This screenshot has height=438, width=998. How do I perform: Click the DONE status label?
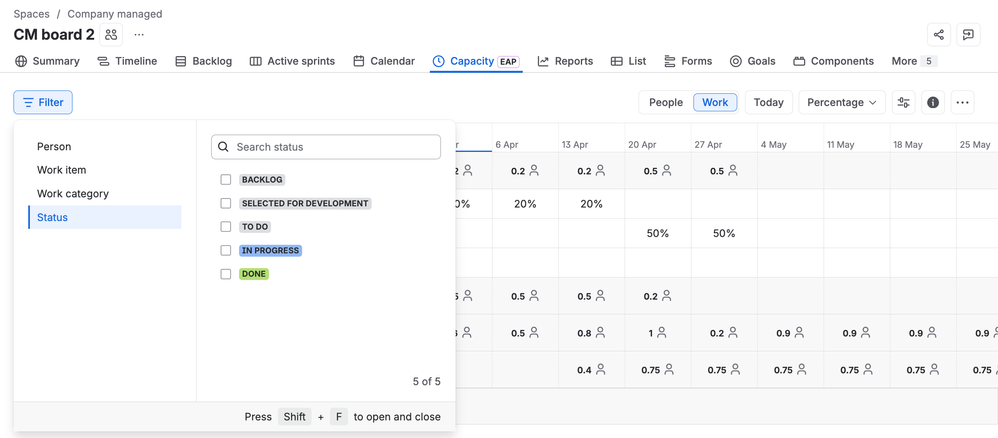tap(254, 274)
